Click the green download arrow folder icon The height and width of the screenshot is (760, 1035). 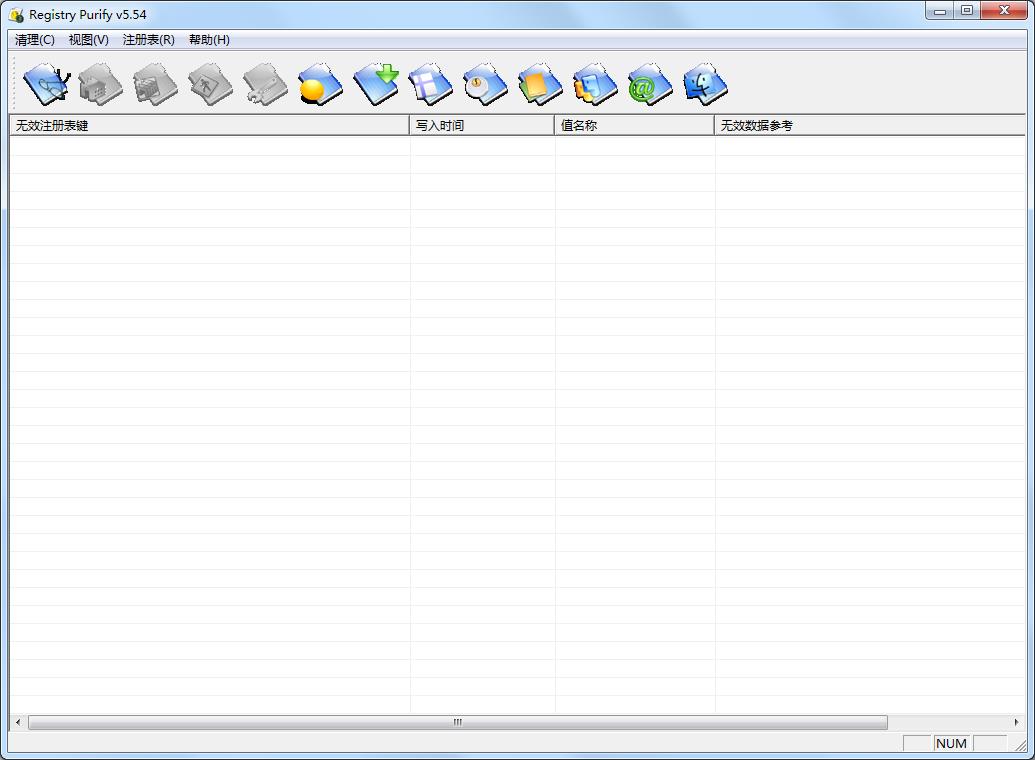click(x=376, y=85)
